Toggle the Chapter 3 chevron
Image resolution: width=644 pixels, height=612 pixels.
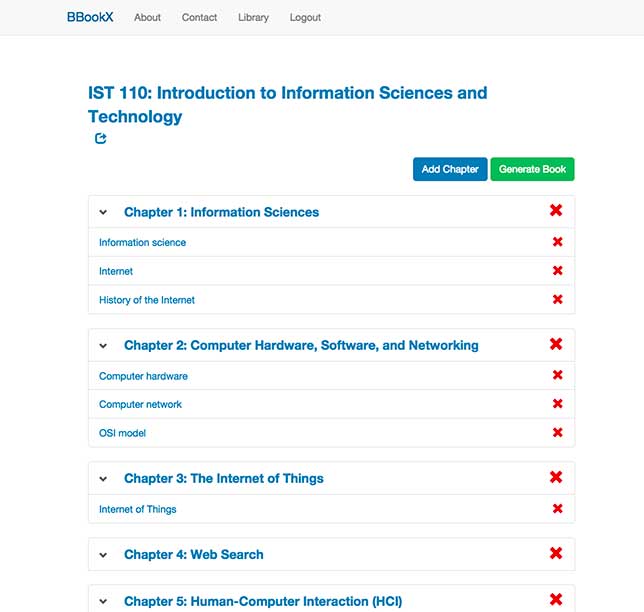coord(103,479)
